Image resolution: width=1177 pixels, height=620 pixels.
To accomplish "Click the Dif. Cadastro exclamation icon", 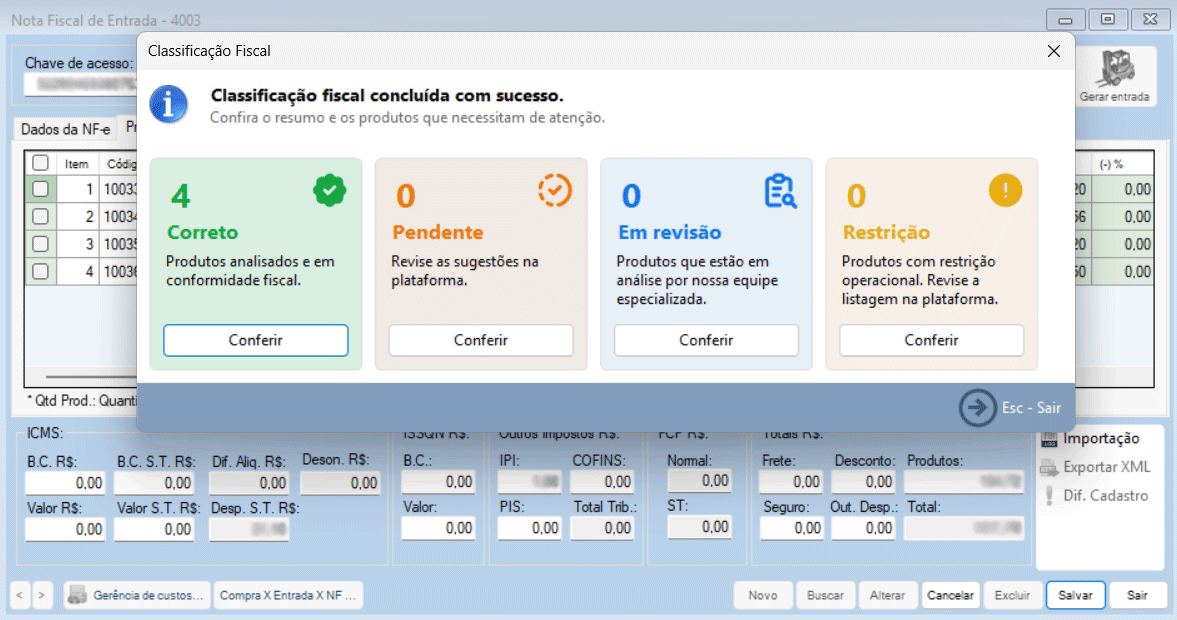I will click(x=1049, y=496).
